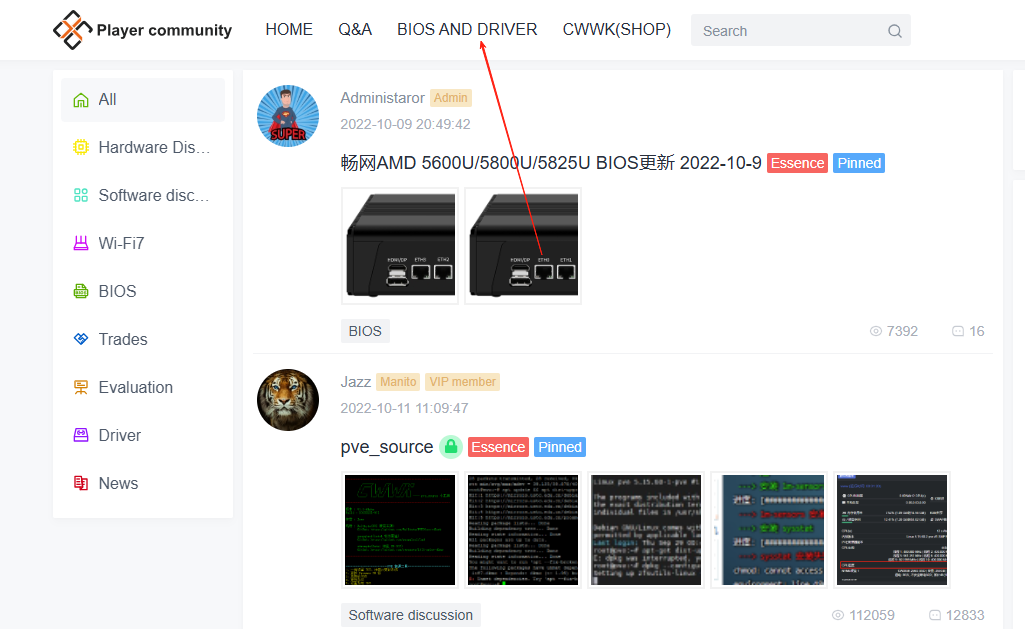Open second mini PC thumbnail in BIOS post
The height and width of the screenshot is (629, 1025).
523,246
